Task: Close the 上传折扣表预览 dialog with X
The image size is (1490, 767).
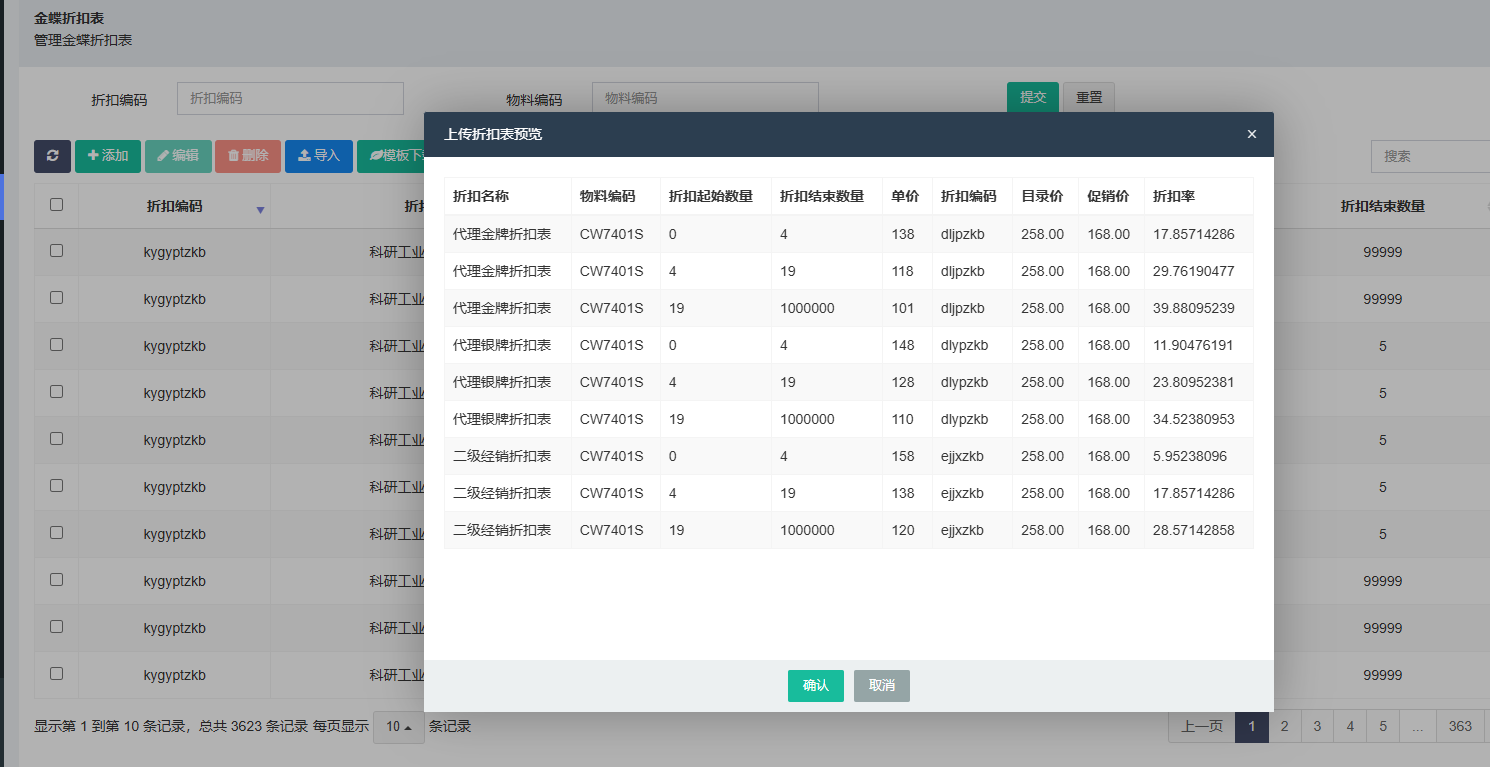Action: click(x=1251, y=134)
